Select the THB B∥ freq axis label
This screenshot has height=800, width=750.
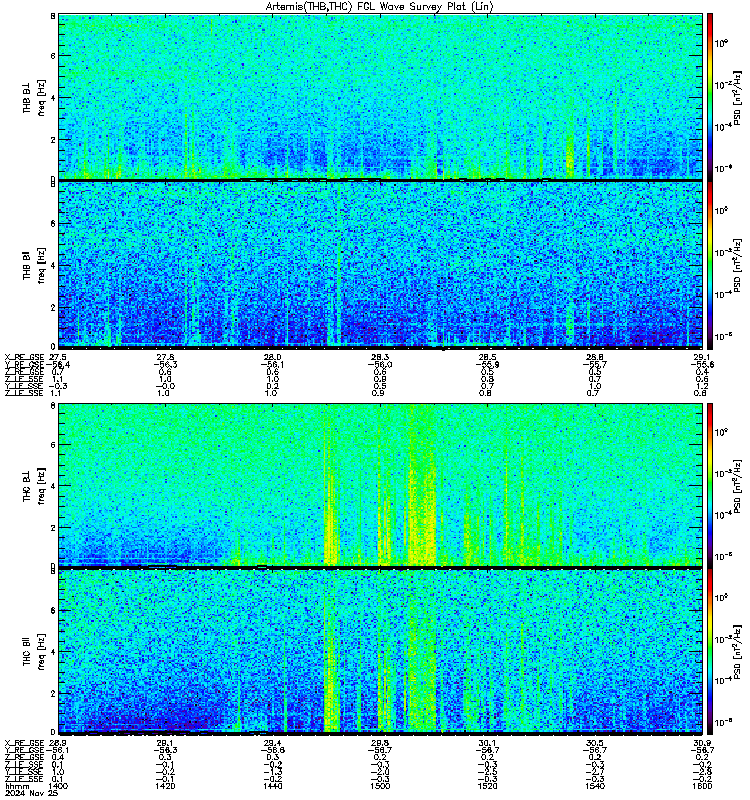[x=34, y=265]
